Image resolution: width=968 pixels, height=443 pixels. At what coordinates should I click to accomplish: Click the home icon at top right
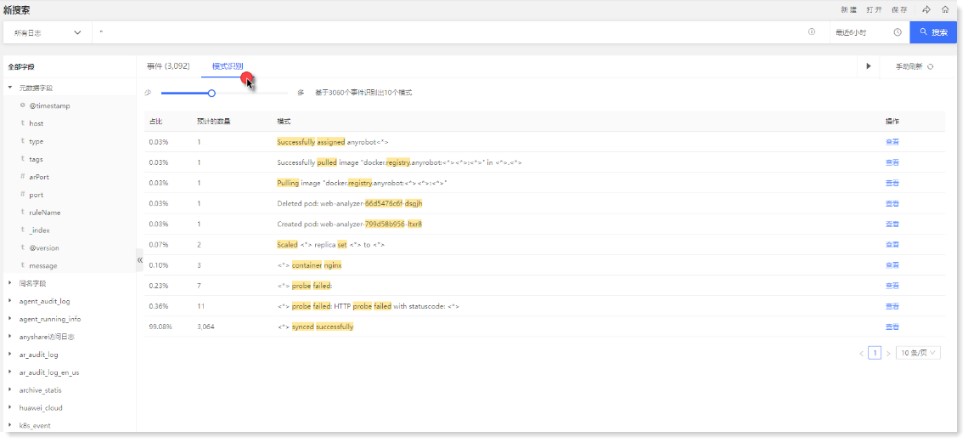pyautogui.click(x=946, y=9)
